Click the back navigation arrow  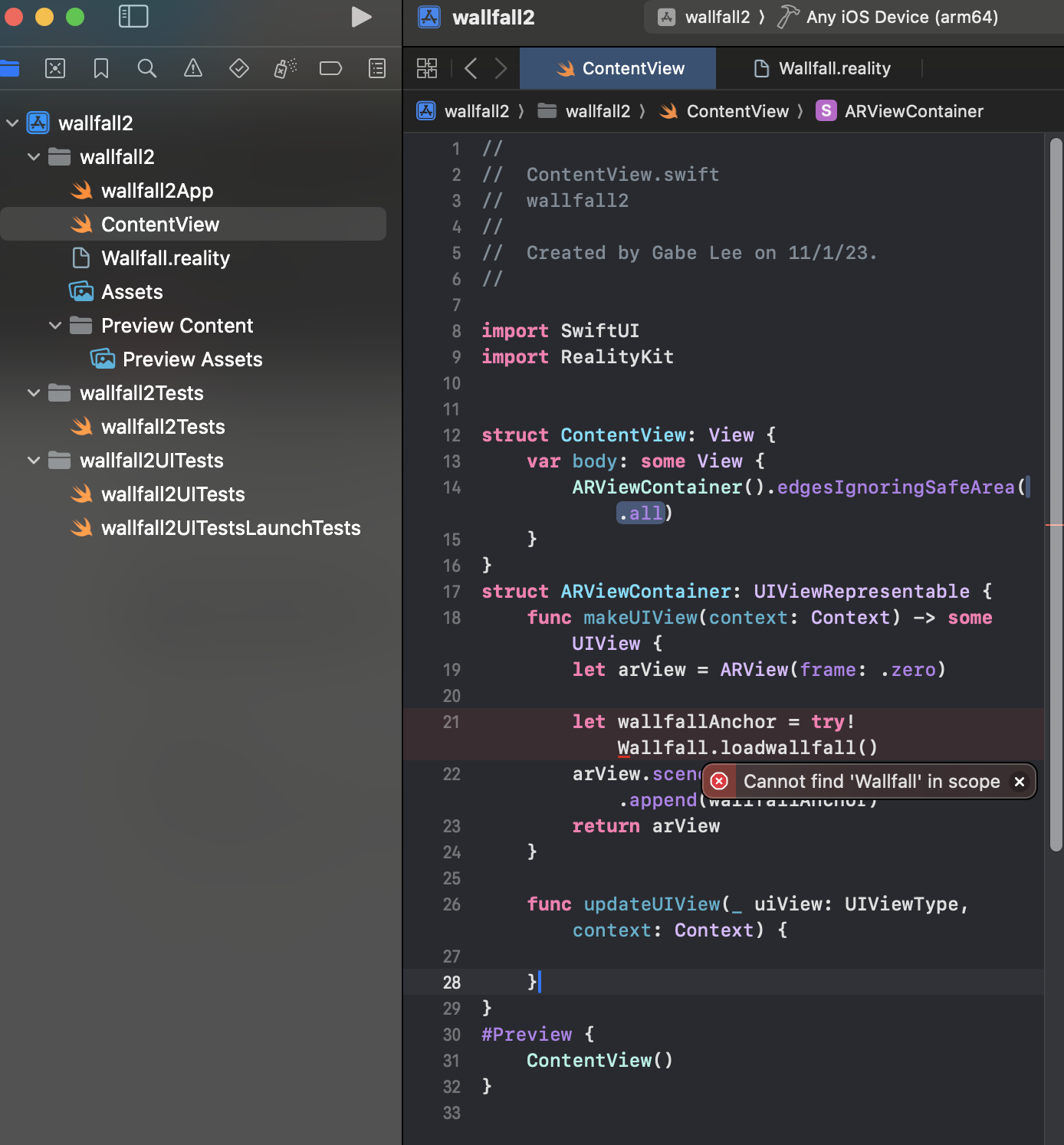pos(471,68)
